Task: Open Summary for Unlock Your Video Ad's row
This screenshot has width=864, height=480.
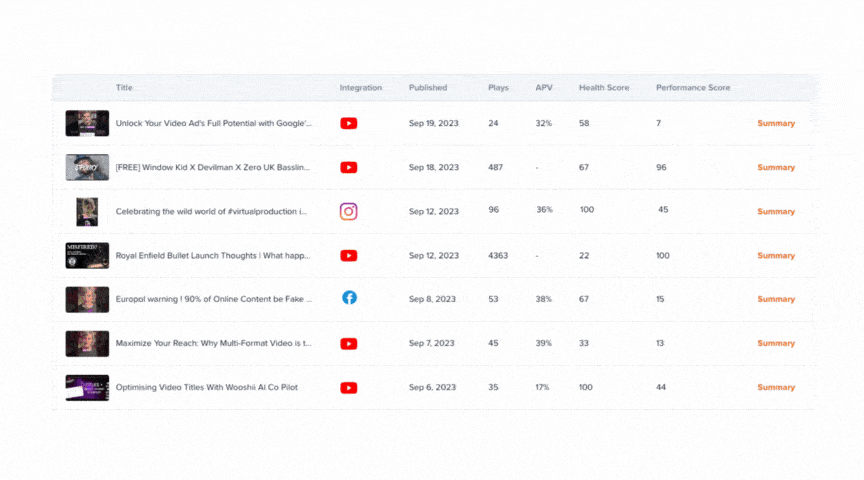Action: (775, 124)
